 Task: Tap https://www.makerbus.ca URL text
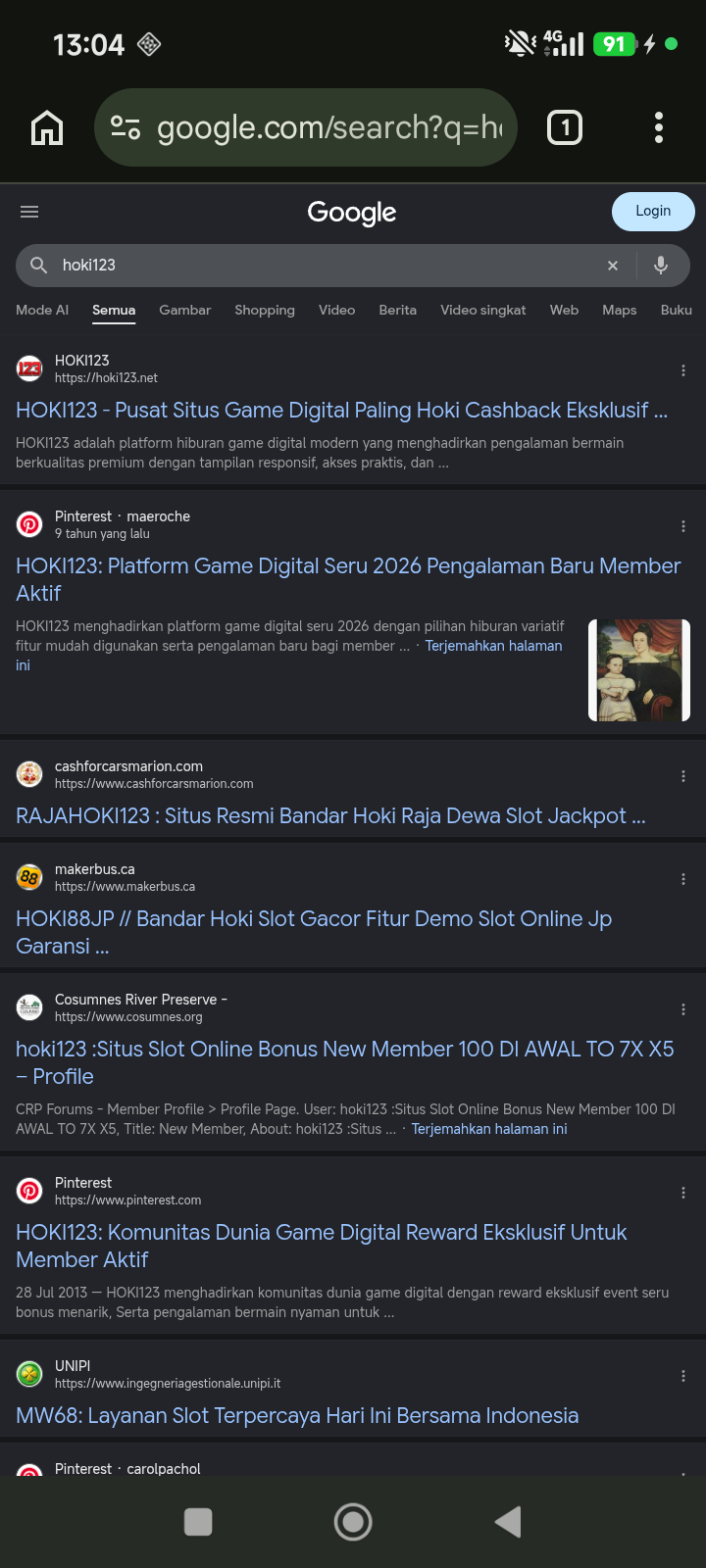[x=125, y=887]
